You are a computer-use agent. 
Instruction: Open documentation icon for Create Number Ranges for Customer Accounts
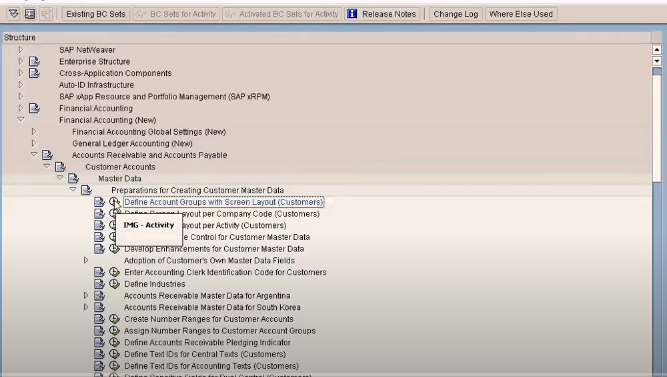click(x=100, y=319)
